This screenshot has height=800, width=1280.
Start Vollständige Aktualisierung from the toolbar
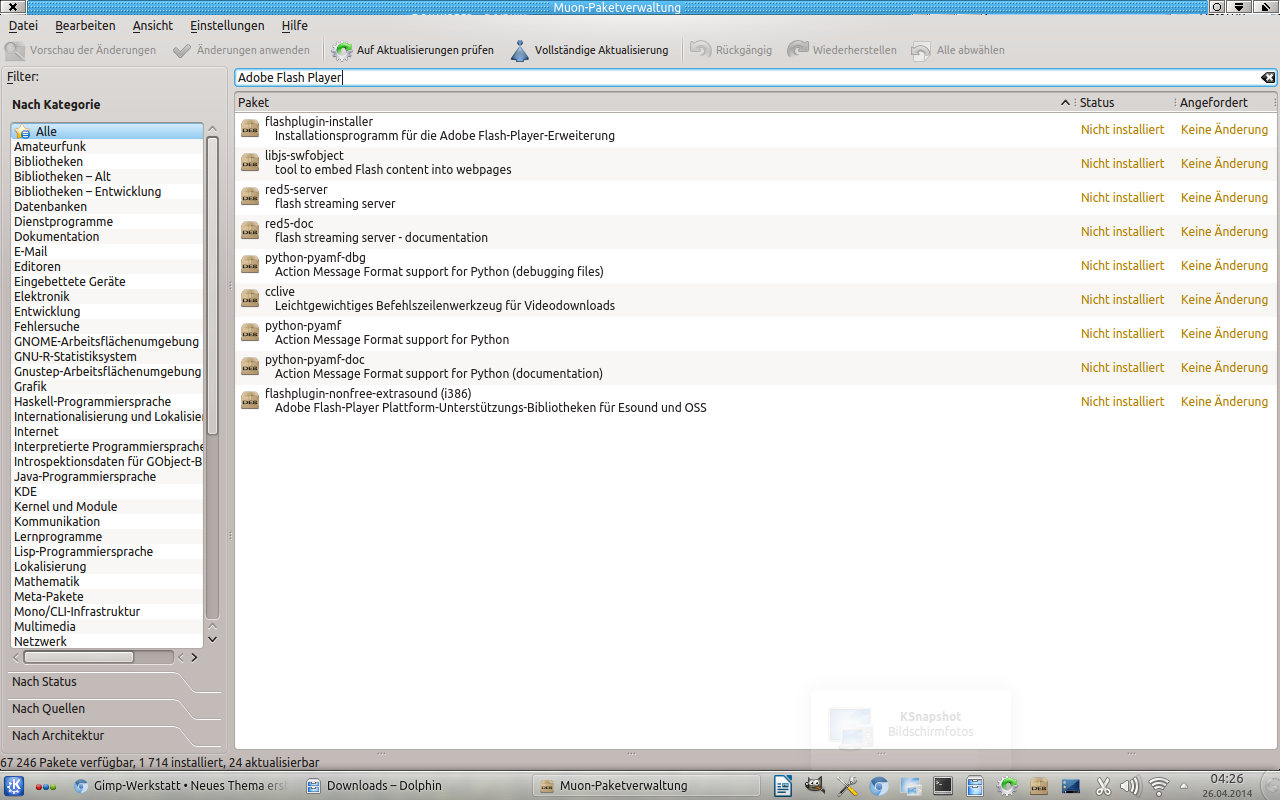pyautogui.click(x=590, y=50)
